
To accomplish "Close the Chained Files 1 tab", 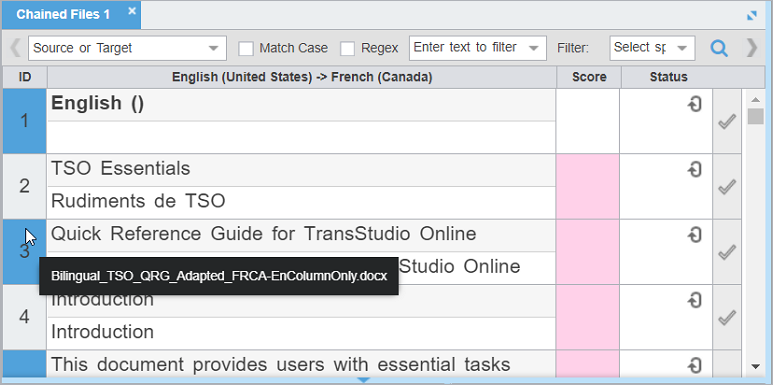I will pyautogui.click(x=132, y=10).
